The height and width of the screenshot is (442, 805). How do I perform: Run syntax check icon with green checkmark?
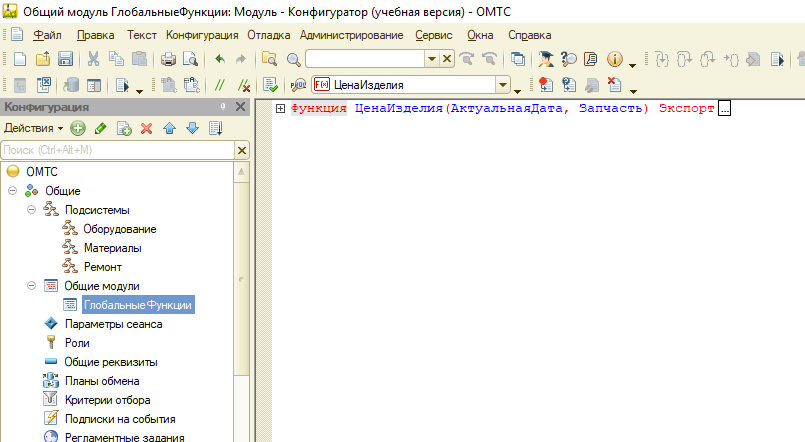(x=270, y=85)
